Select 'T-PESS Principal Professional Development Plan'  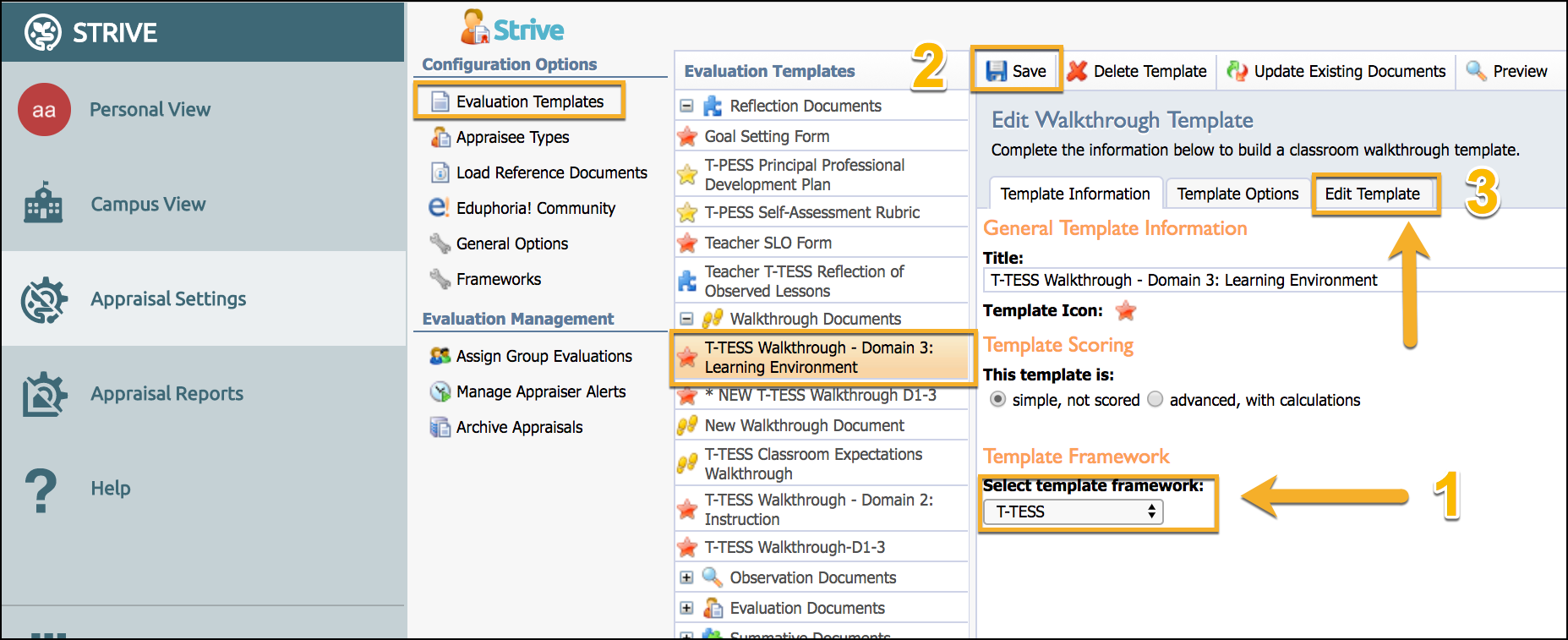coord(822,174)
